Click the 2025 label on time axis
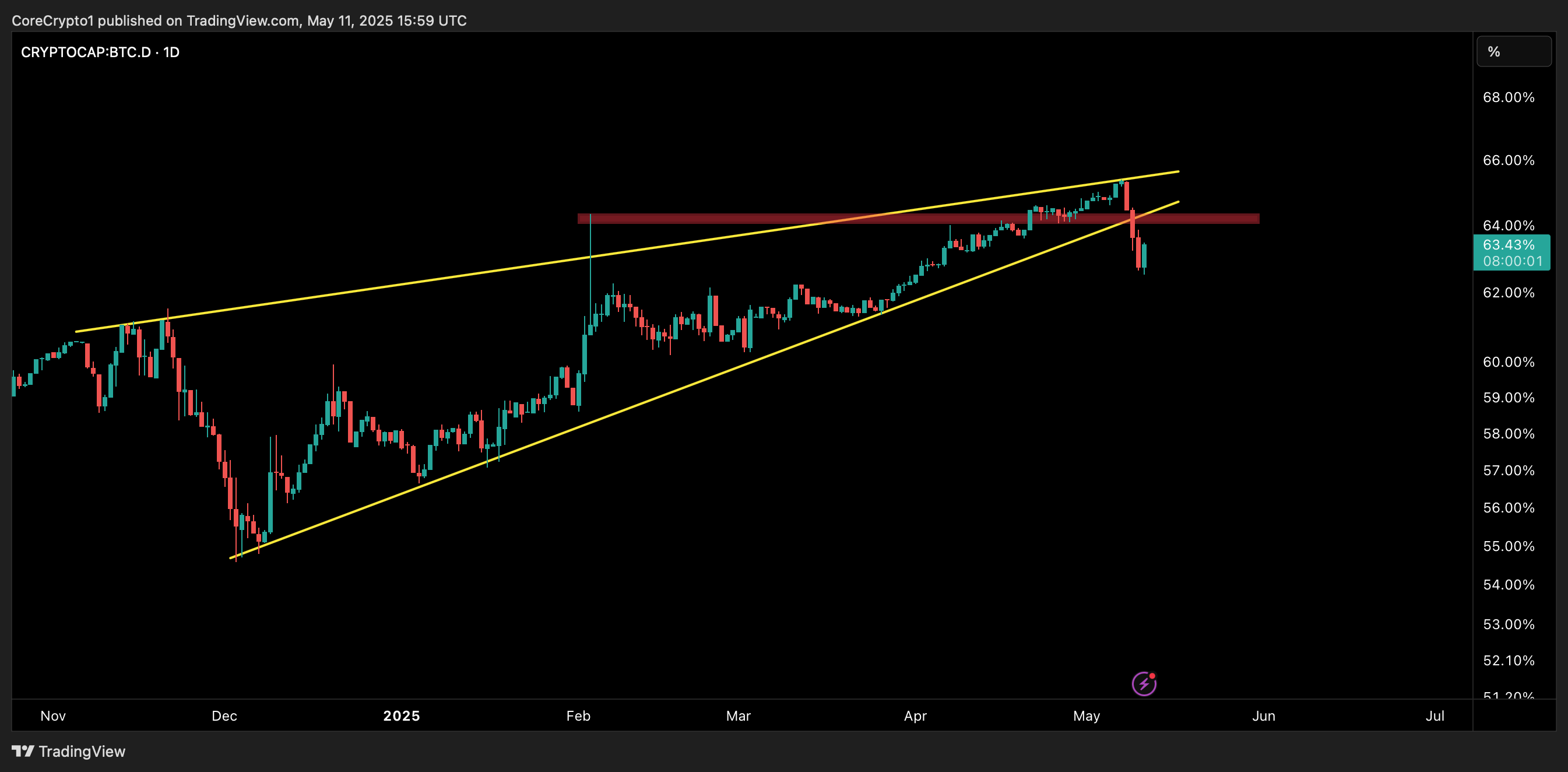 coord(402,716)
